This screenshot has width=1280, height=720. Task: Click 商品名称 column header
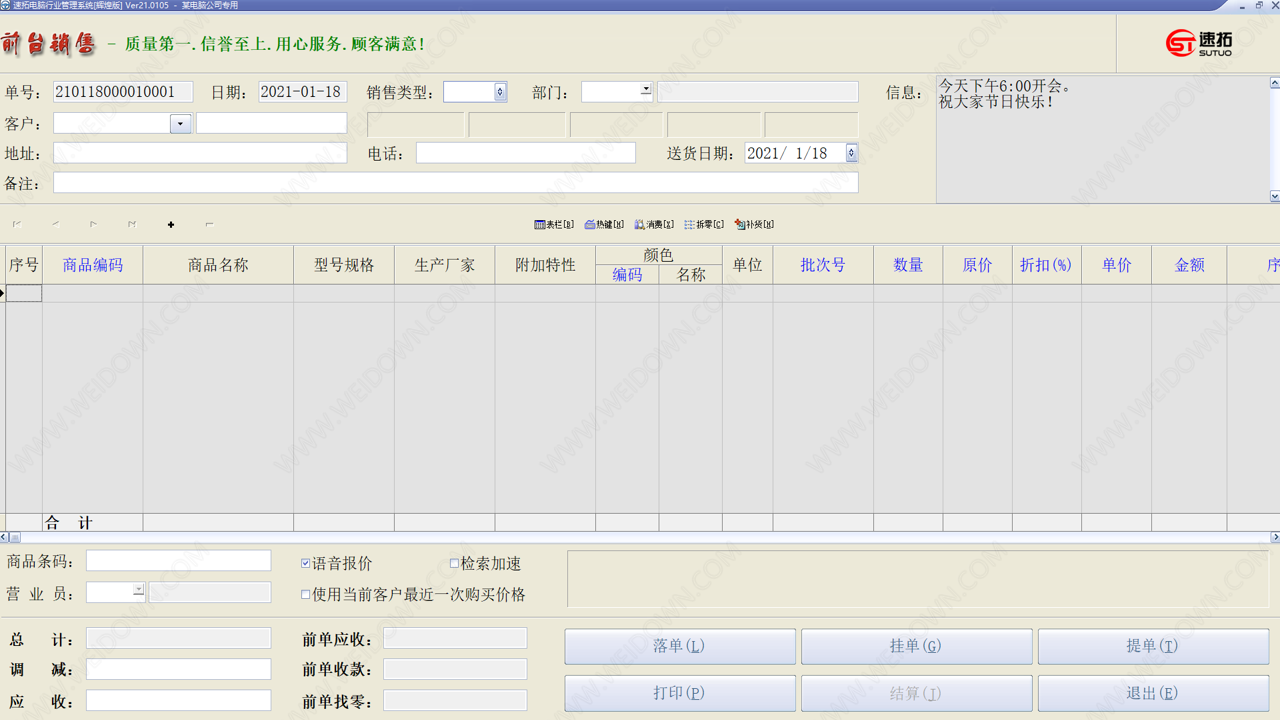(218, 265)
